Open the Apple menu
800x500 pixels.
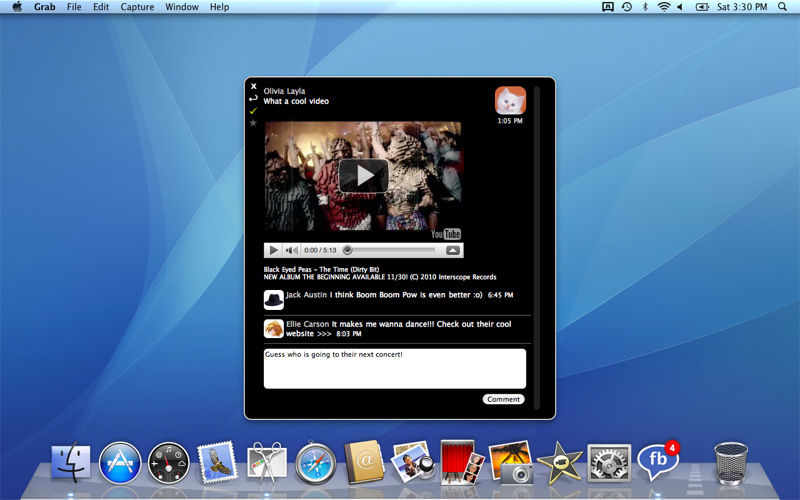tap(17, 7)
